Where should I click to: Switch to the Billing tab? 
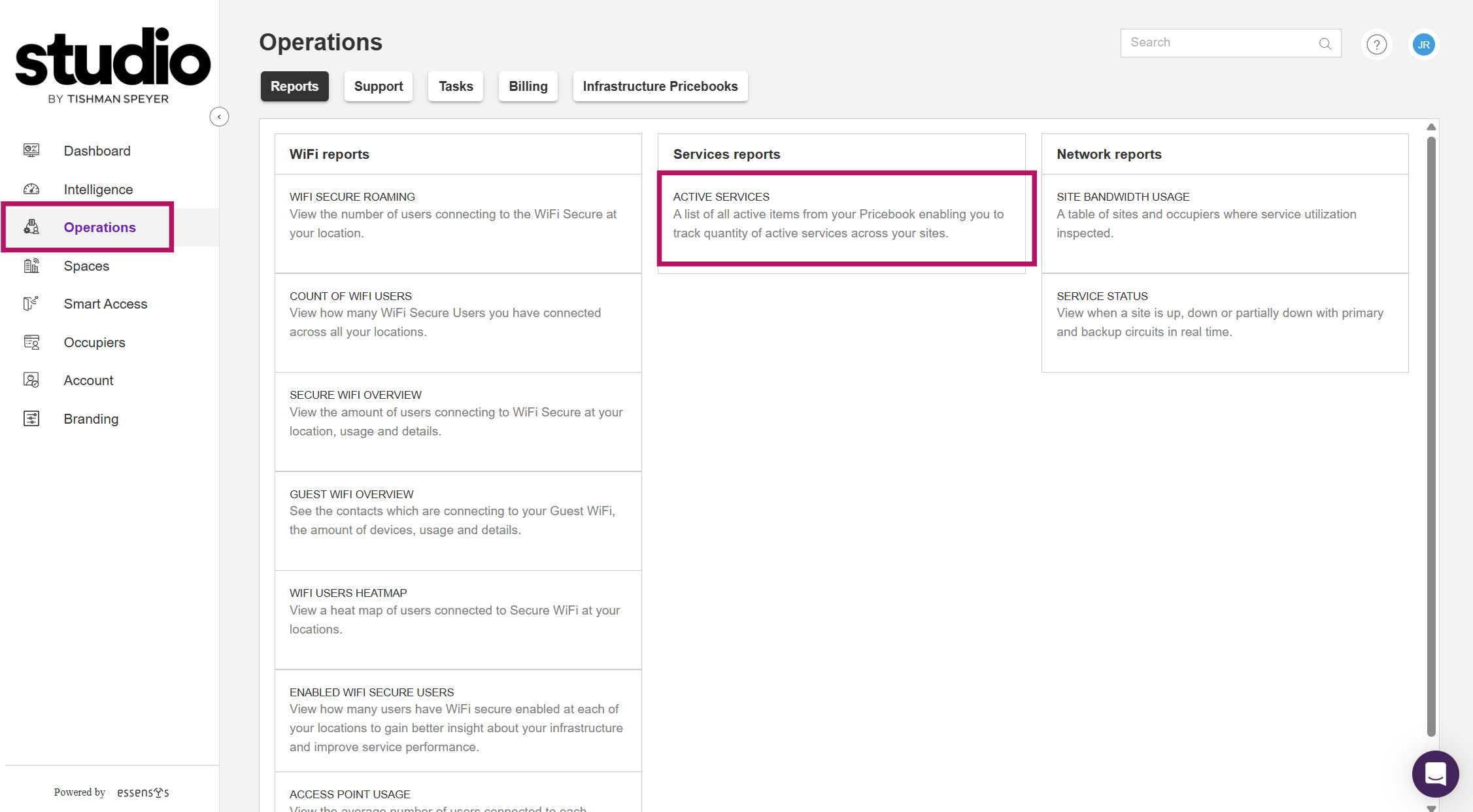pos(528,86)
